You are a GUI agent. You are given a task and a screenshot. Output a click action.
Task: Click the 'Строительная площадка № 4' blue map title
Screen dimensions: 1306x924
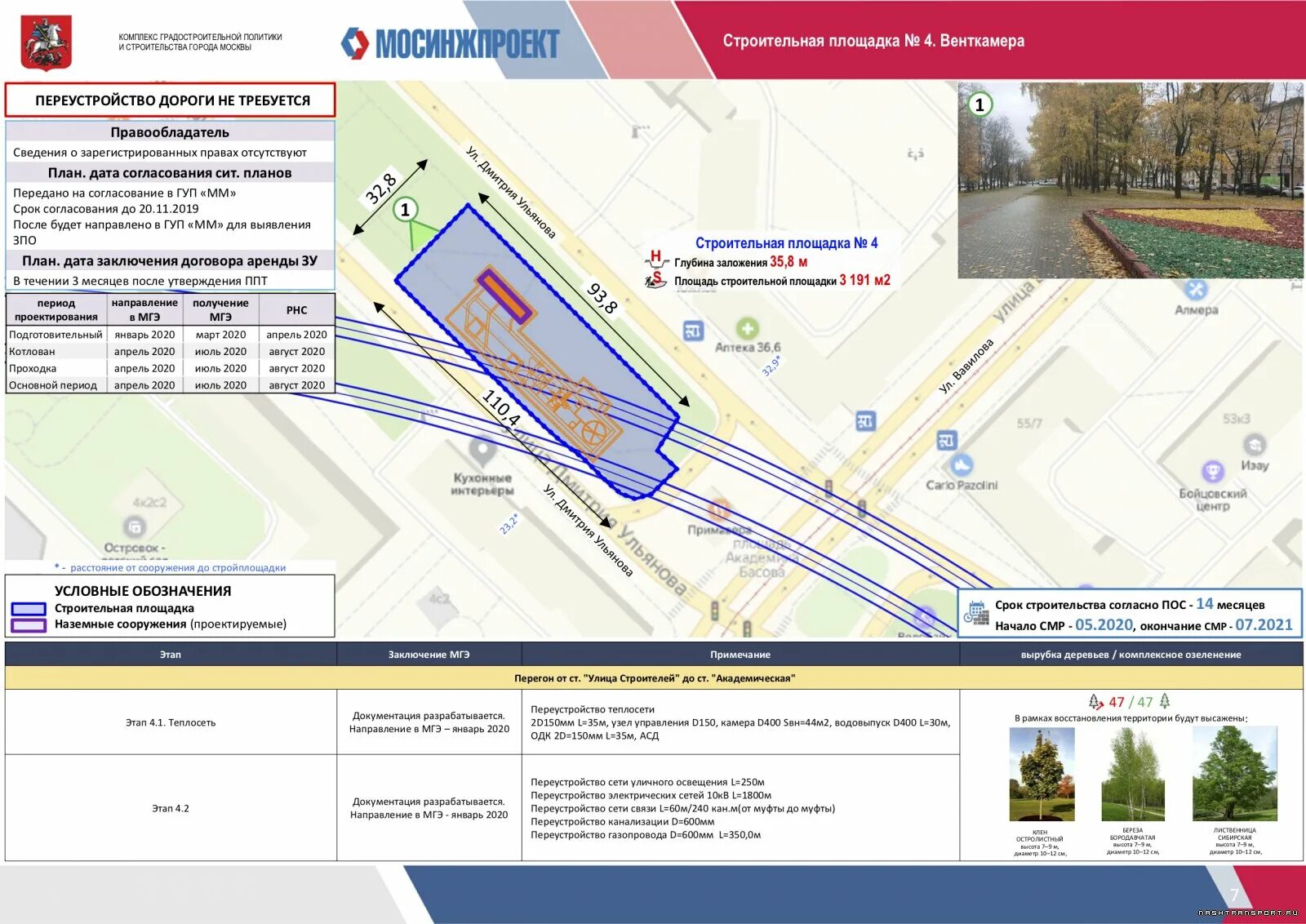coord(786,243)
